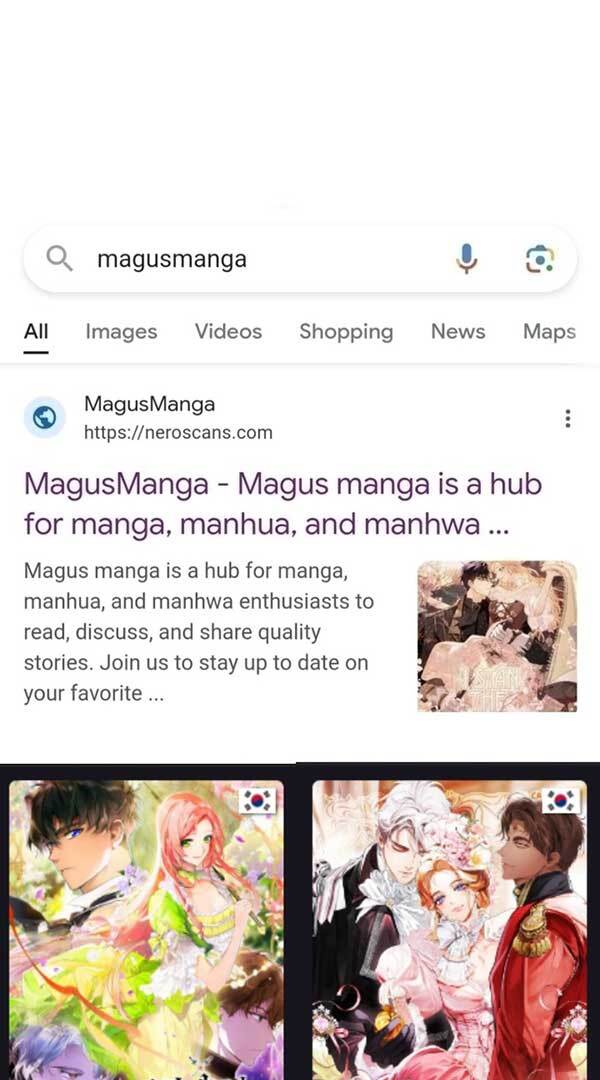
Task: Open the Shopping tab
Action: point(346,331)
